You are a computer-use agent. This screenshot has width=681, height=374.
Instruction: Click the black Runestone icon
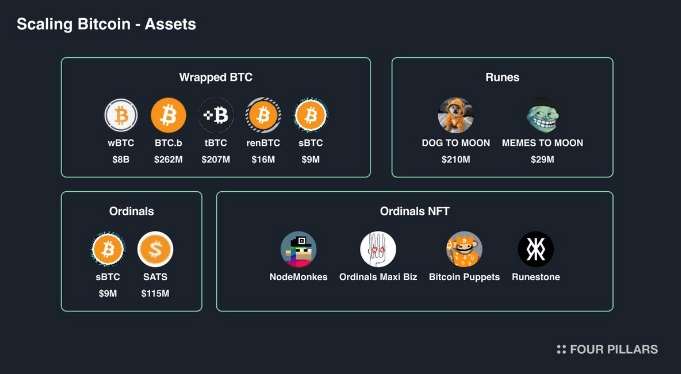point(536,249)
